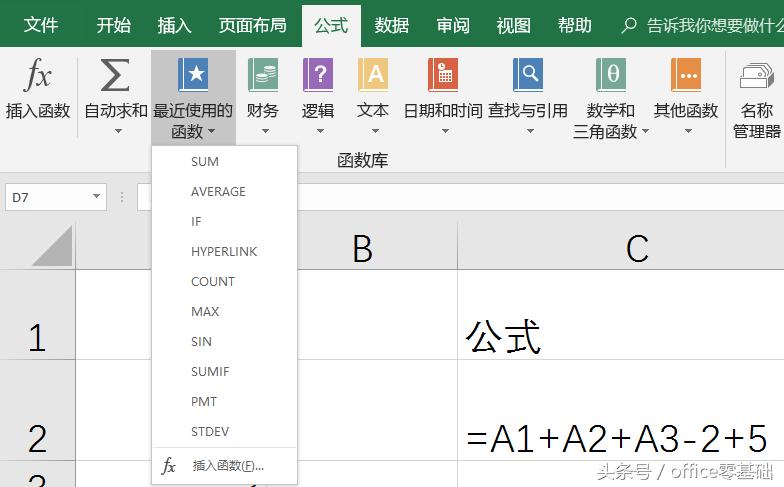Click the Recently Used functions star book icon

193,74
